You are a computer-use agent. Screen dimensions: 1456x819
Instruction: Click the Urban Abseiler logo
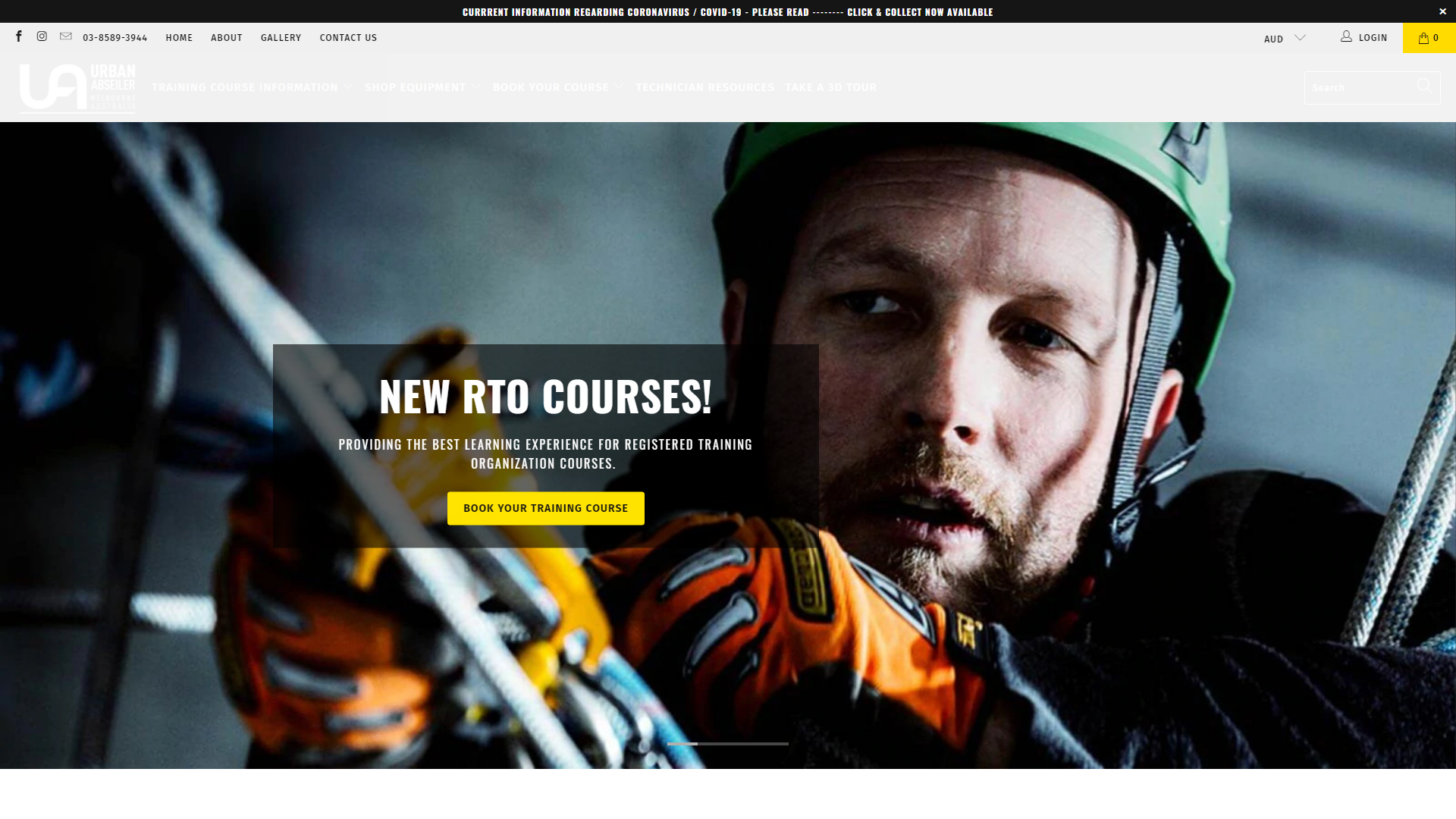pyautogui.click(x=77, y=88)
